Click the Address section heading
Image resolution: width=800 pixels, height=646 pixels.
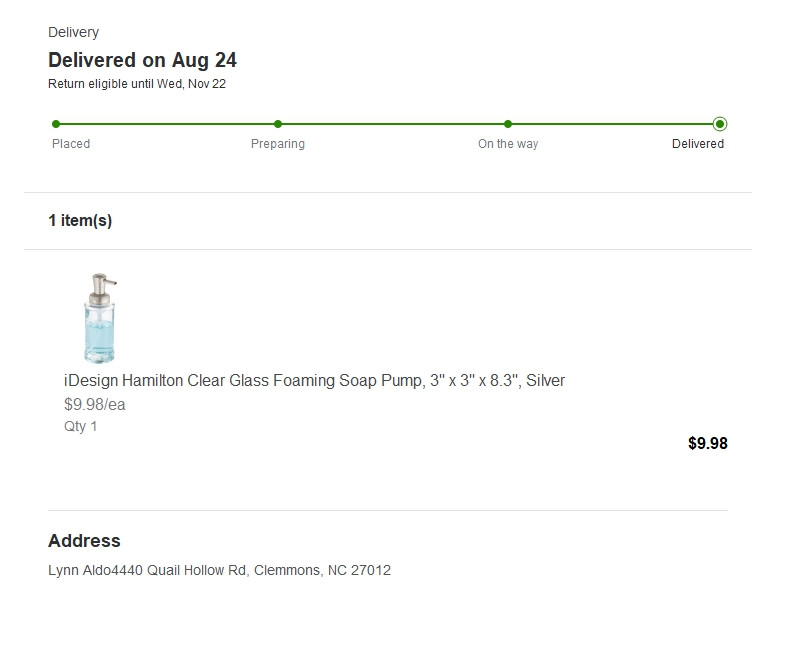(x=84, y=541)
